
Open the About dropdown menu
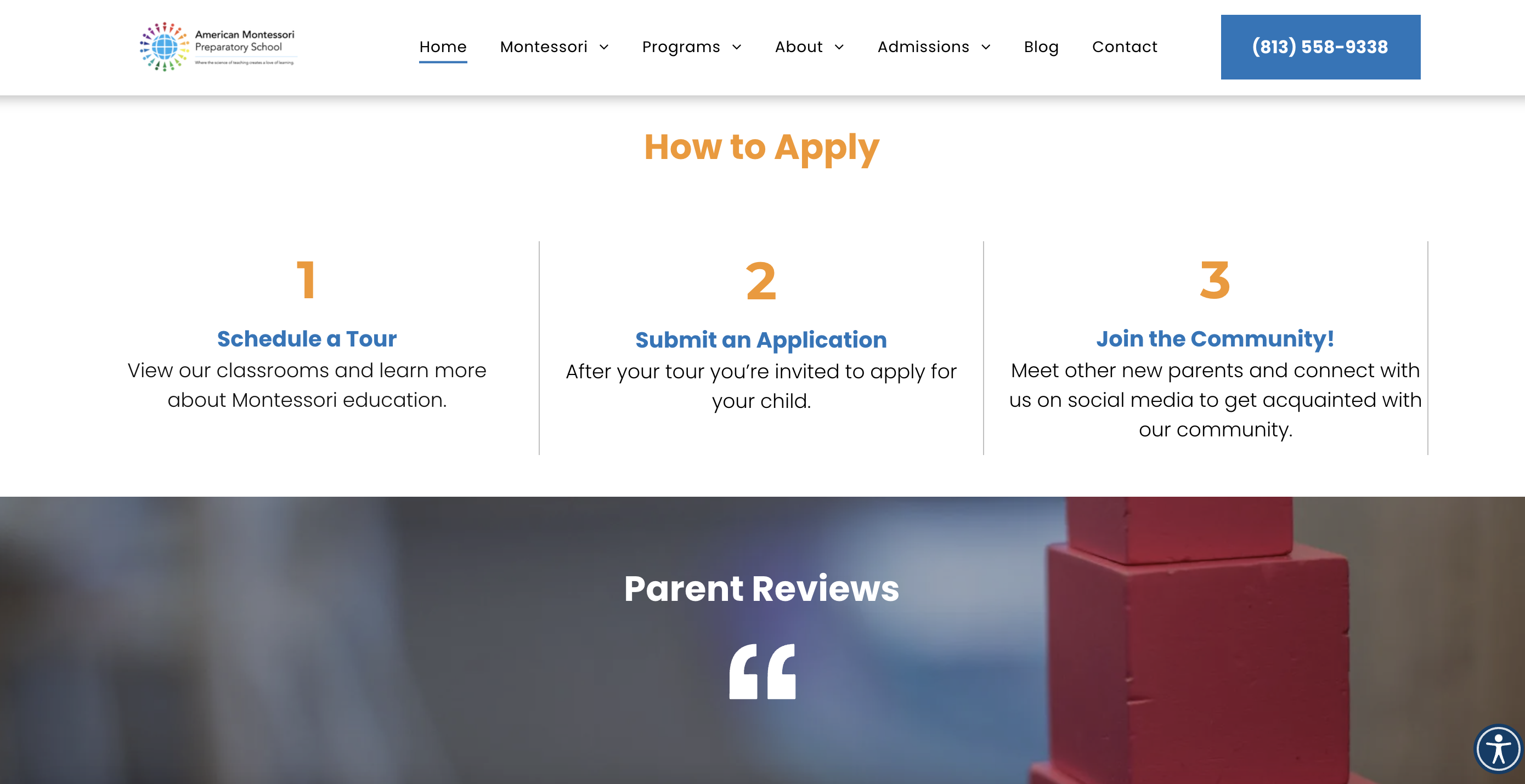coord(808,47)
